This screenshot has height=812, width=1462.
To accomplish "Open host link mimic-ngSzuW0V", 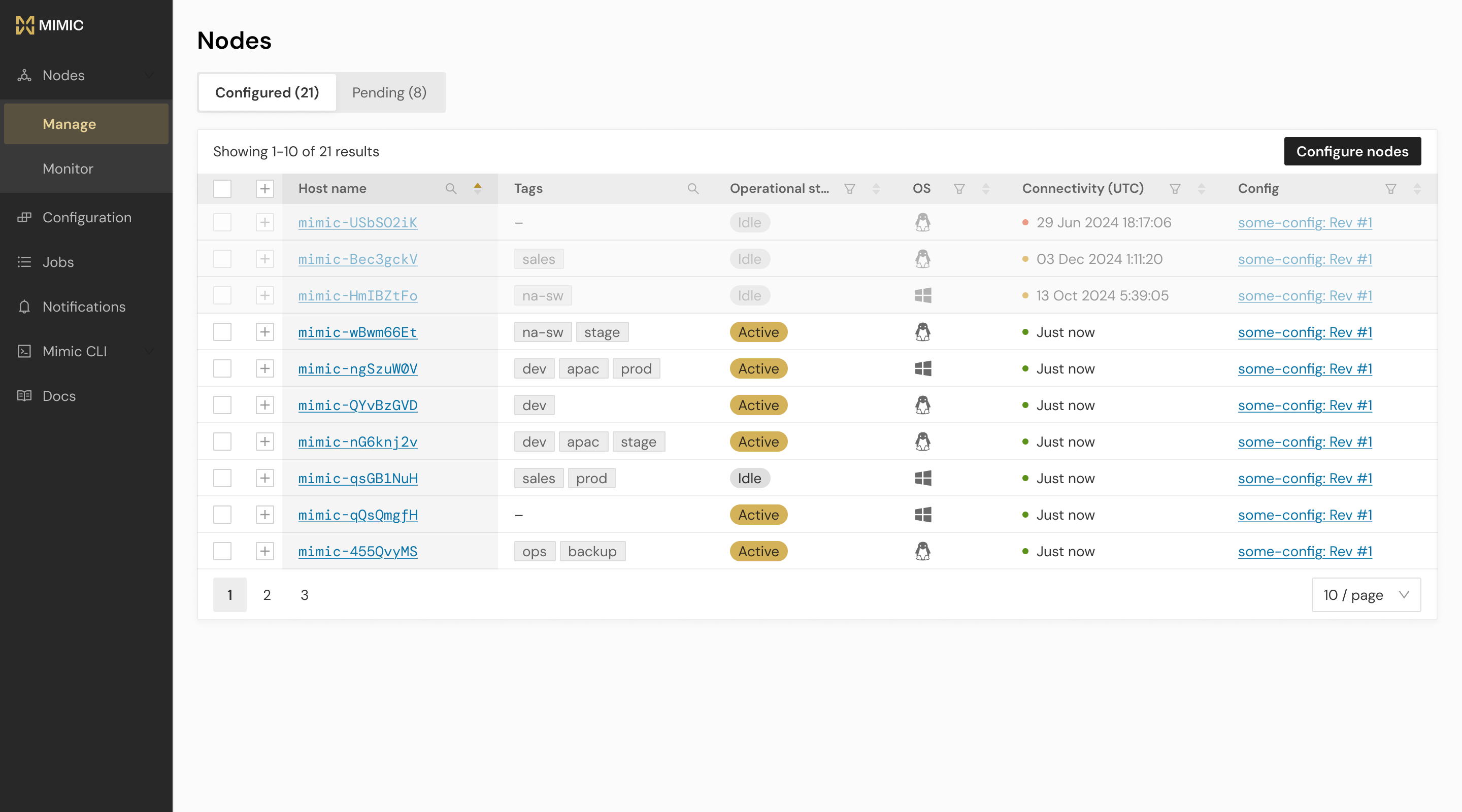I will coord(357,368).
